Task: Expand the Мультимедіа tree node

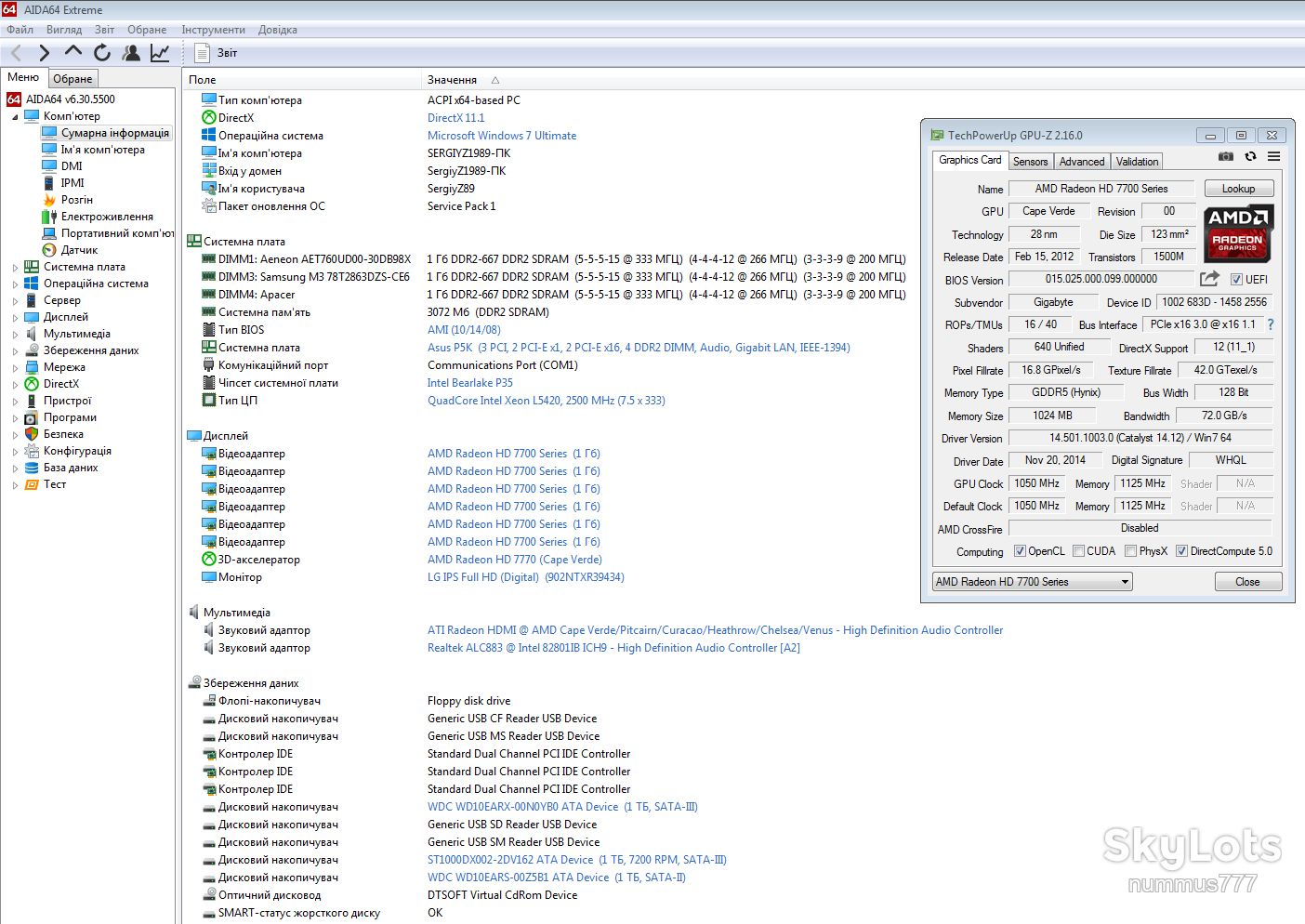Action: tap(15, 335)
